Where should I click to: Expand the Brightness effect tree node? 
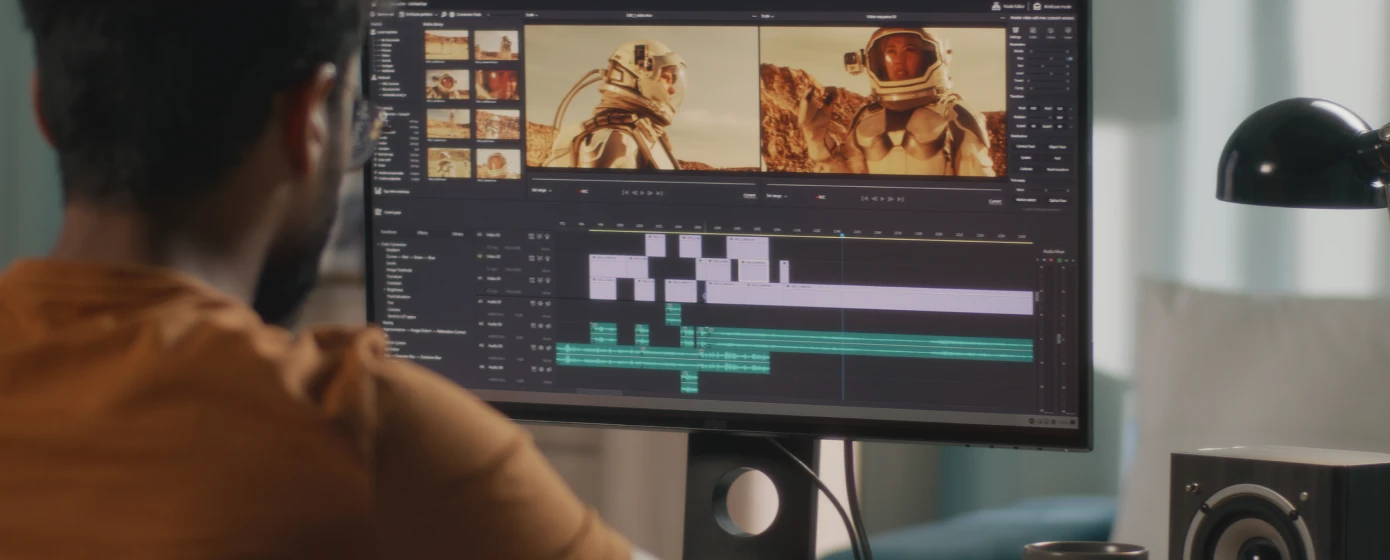click(x=384, y=289)
